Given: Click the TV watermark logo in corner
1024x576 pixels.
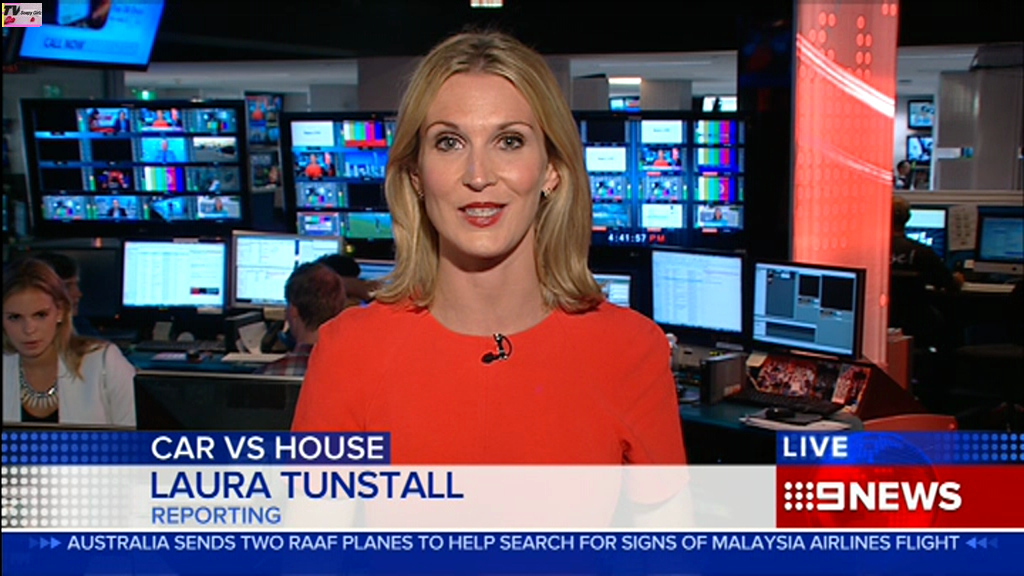Looking at the screenshot, I should [21, 14].
